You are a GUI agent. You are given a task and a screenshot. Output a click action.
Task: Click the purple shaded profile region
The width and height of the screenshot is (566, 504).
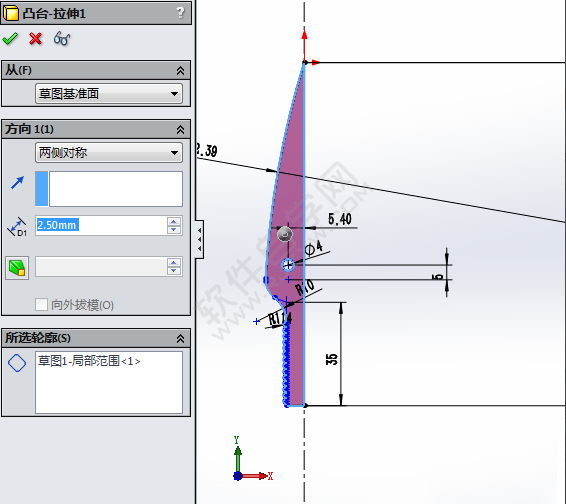click(x=292, y=202)
